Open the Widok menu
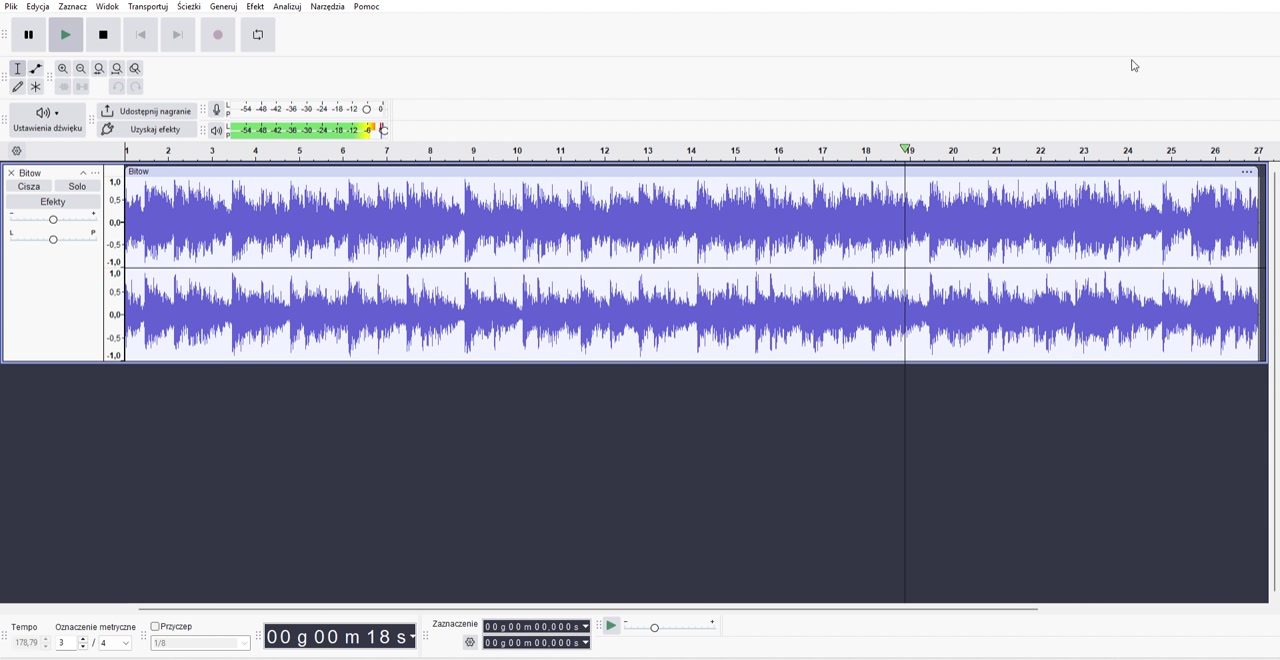 [x=107, y=7]
